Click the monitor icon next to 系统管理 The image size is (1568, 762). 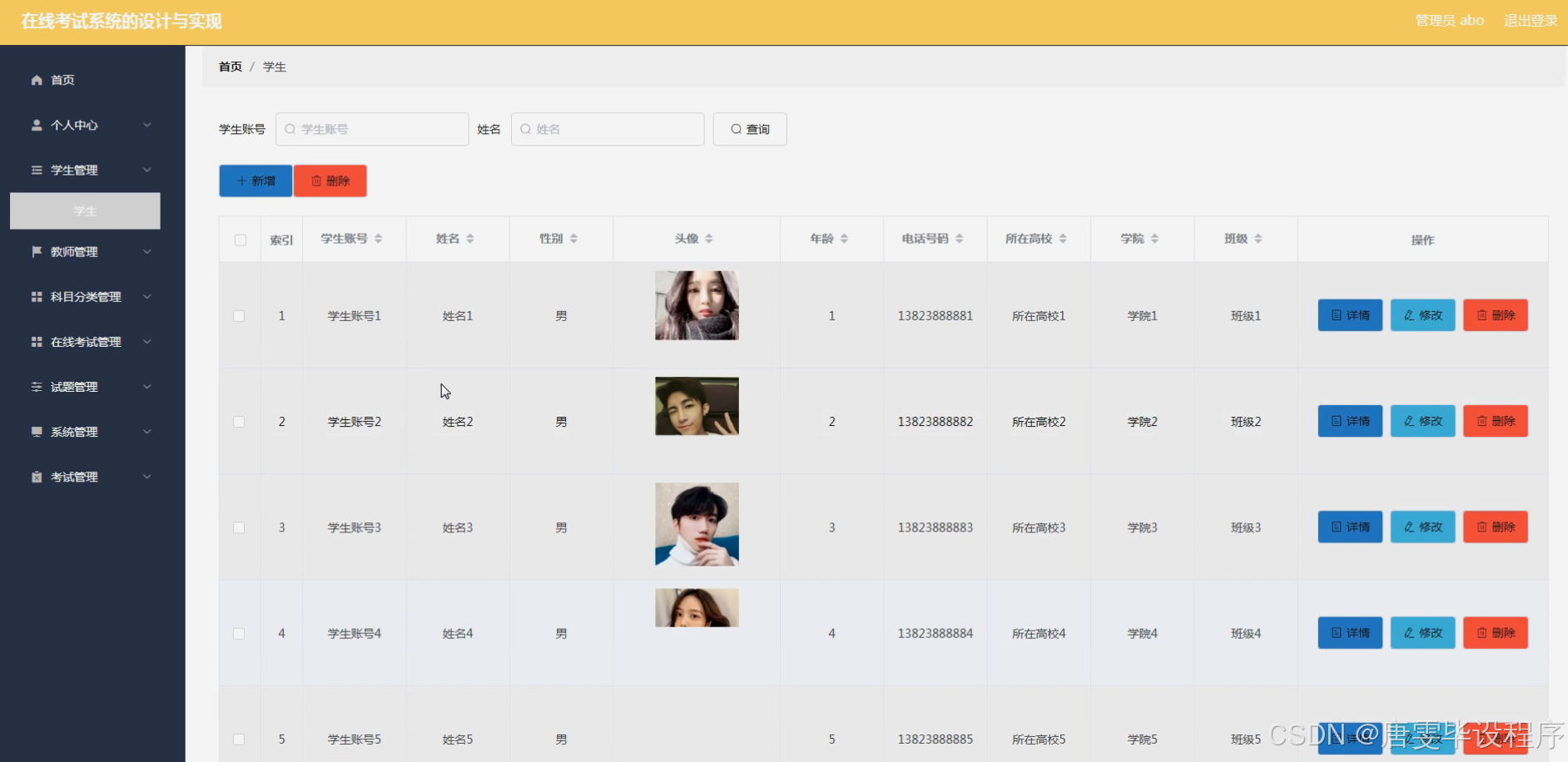click(37, 431)
